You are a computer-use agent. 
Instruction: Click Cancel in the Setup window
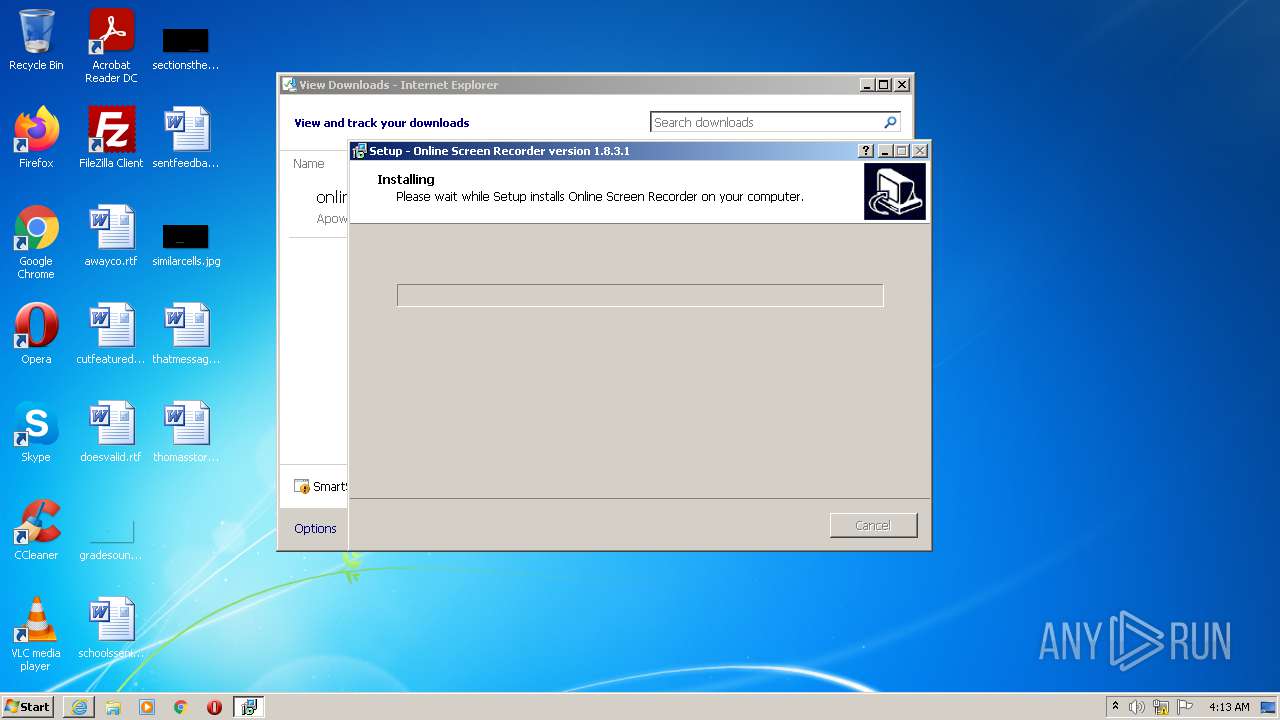873,525
